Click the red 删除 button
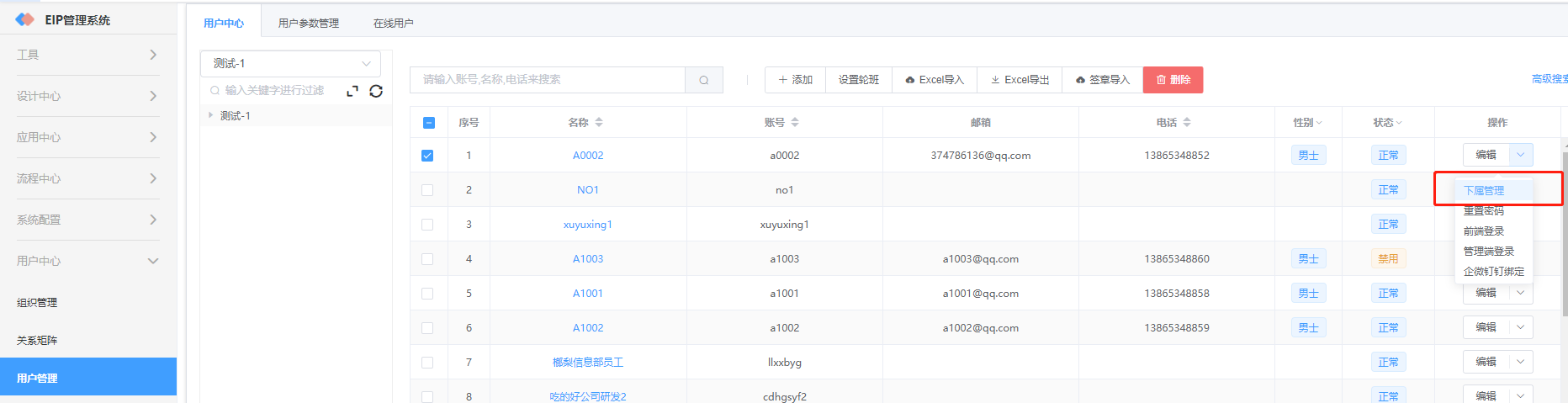The image size is (1568, 403). (1173, 80)
